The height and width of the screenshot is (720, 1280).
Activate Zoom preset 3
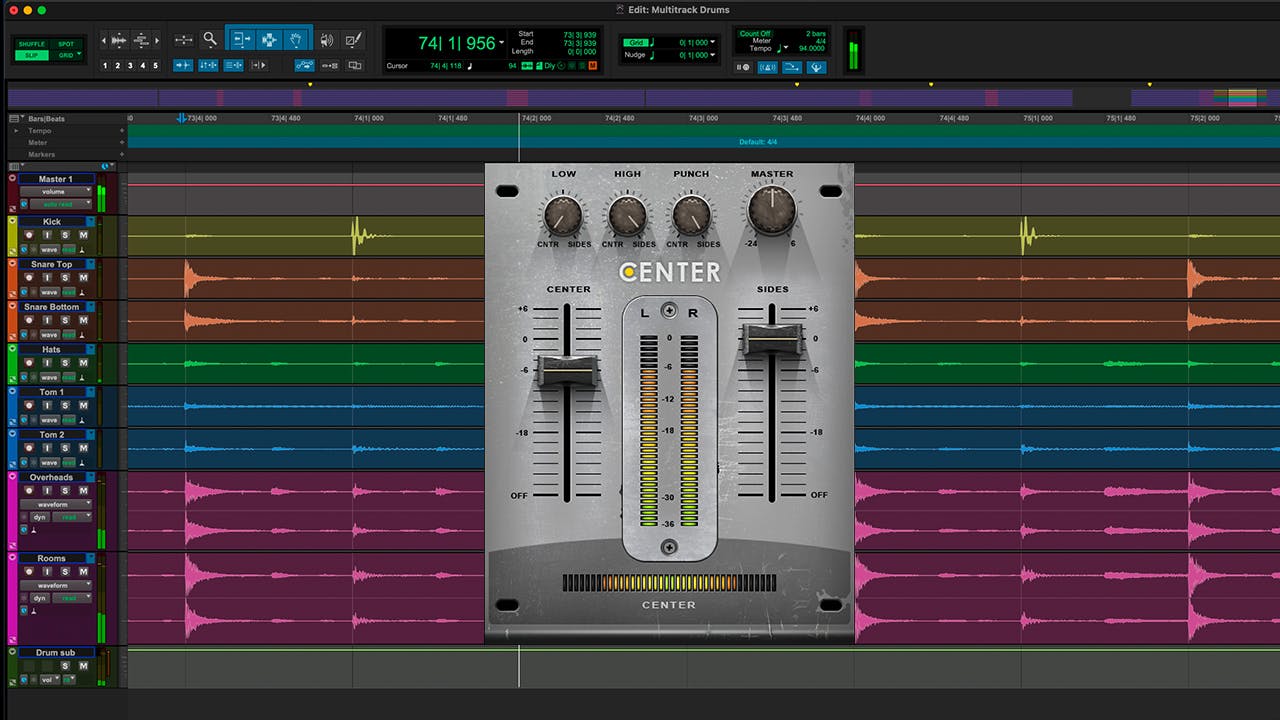pyautogui.click(x=130, y=66)
